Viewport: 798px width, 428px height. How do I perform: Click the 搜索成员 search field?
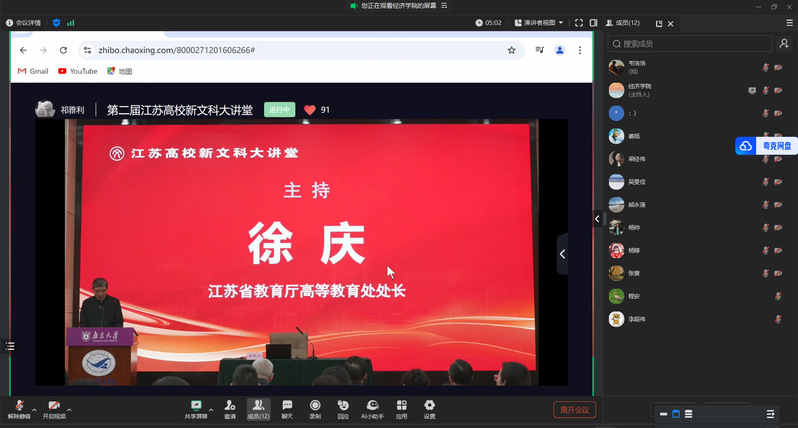[690, 43]
